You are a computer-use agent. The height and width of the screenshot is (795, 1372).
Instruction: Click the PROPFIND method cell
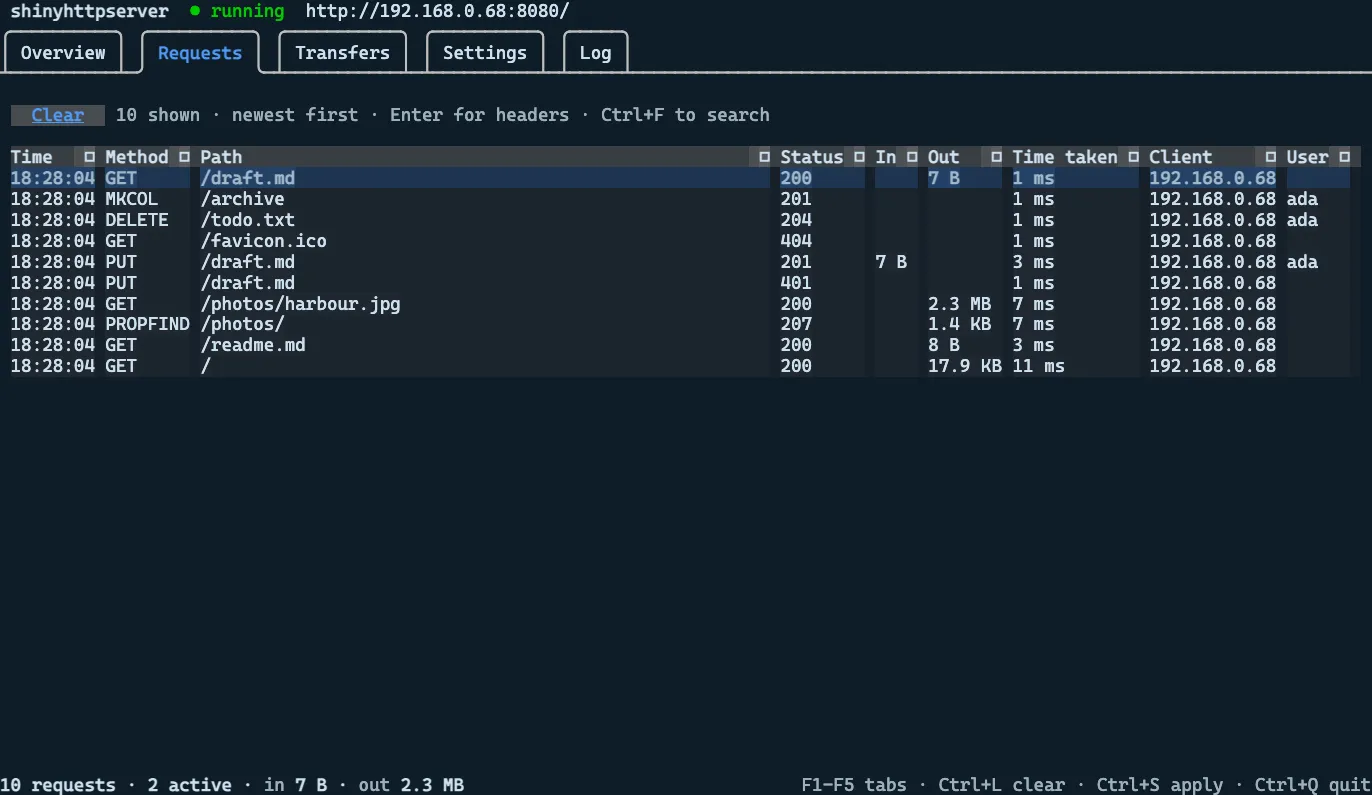147,324
